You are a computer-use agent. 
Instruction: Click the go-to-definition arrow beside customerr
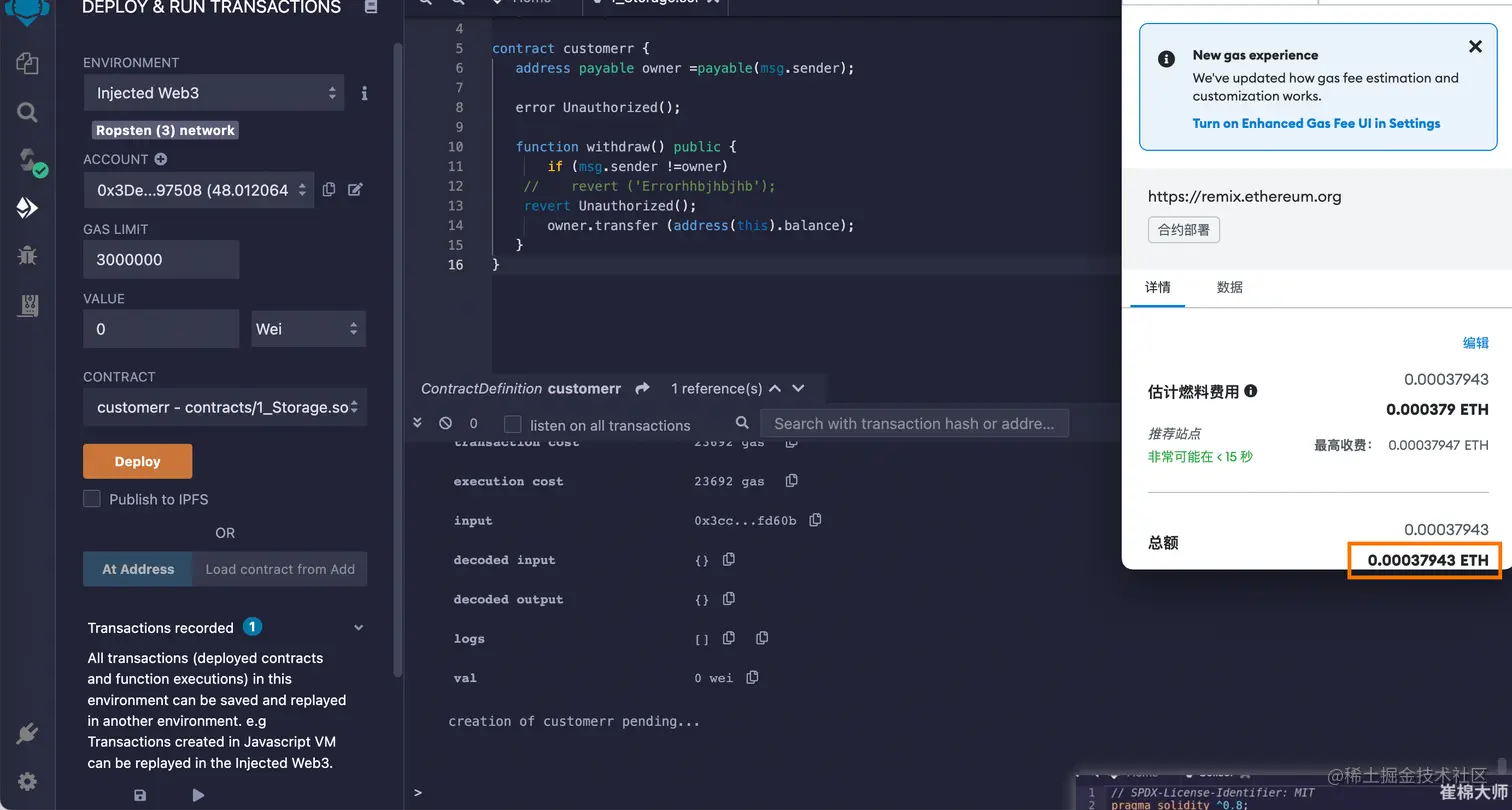tap(642, 388)
